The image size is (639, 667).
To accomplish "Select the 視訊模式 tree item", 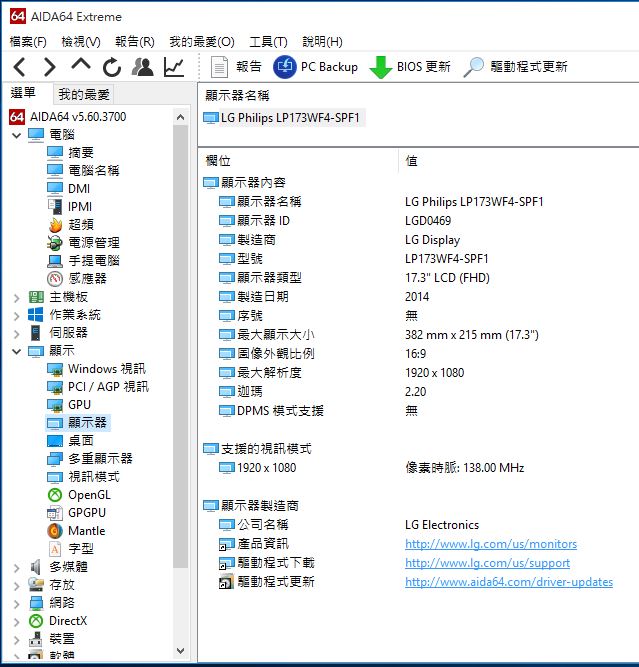I will click(83, 476).
